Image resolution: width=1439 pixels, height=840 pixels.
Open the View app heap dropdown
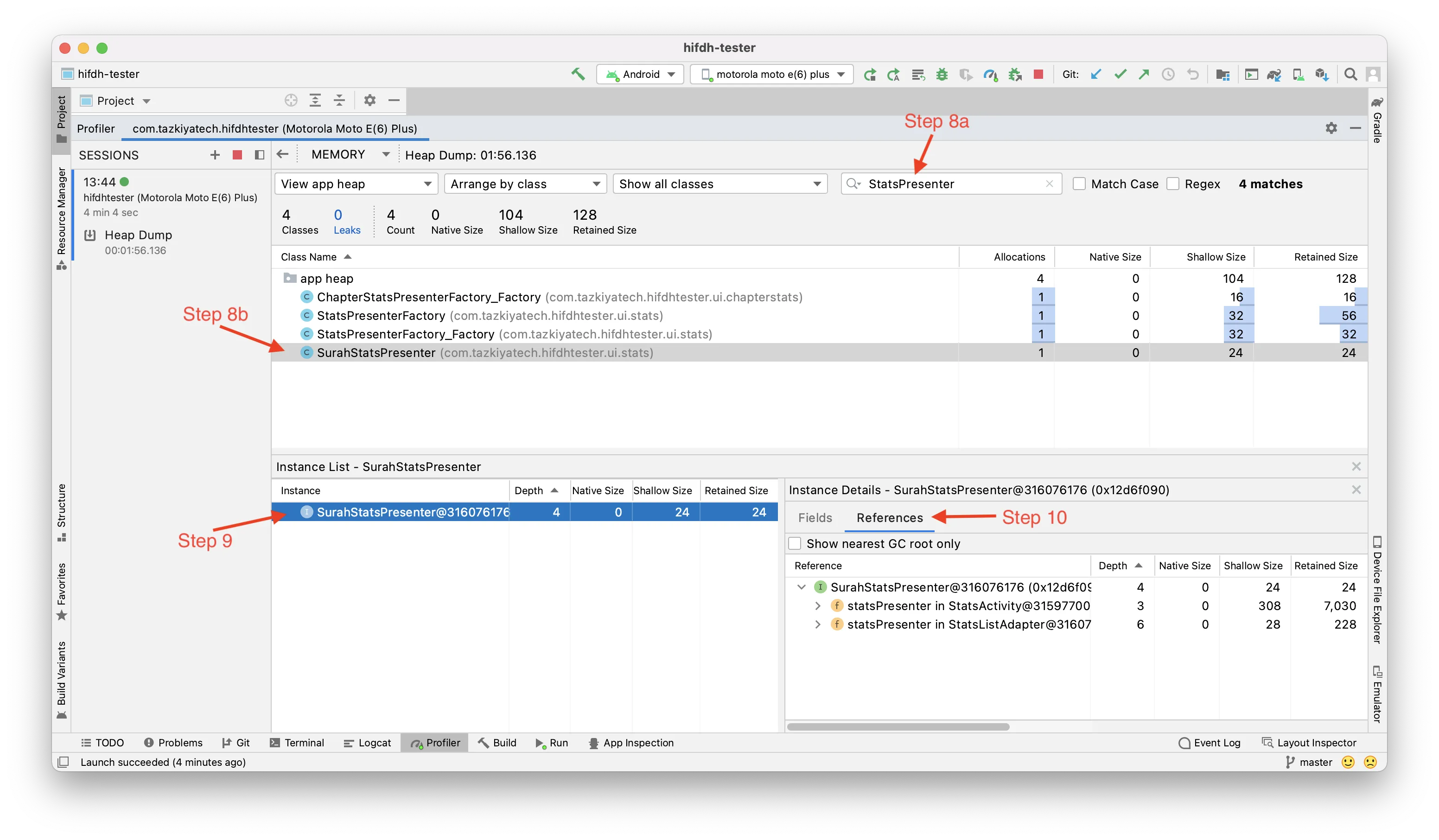tap(356, 184)
